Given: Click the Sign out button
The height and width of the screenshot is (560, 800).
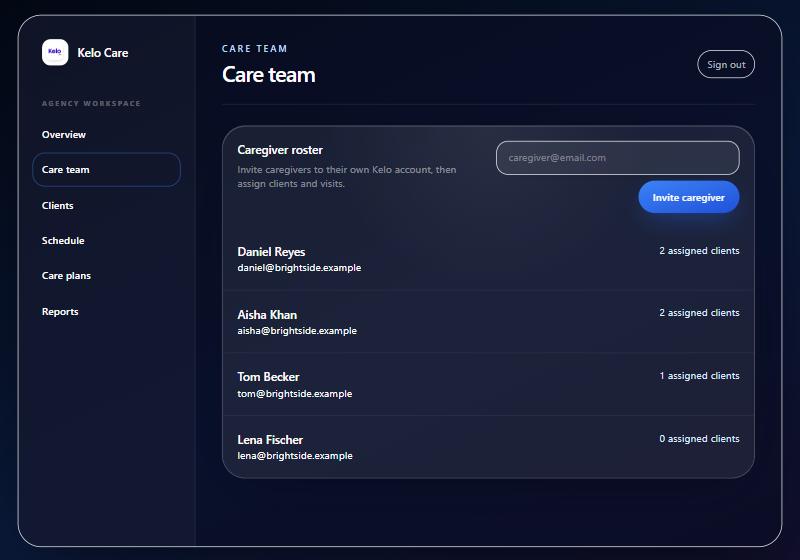Looking at the screenshot, I should point(726,64).
